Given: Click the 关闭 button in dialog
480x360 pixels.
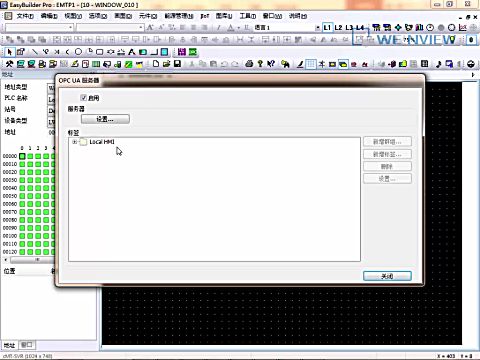Looking at the screenshot, I should point(387,276).
